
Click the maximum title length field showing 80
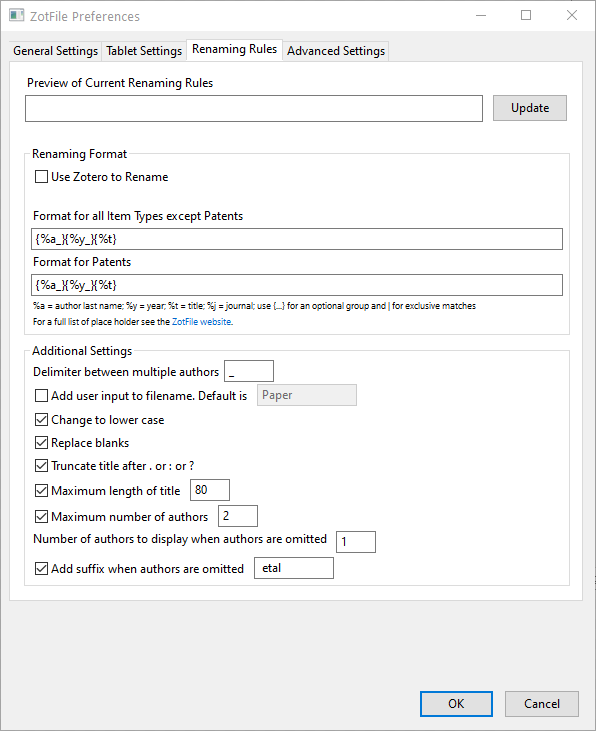tap(210, 490)
